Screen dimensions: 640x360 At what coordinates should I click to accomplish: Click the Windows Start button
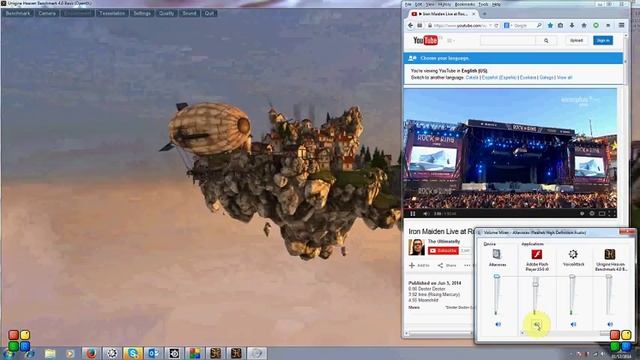coord(9,354)
